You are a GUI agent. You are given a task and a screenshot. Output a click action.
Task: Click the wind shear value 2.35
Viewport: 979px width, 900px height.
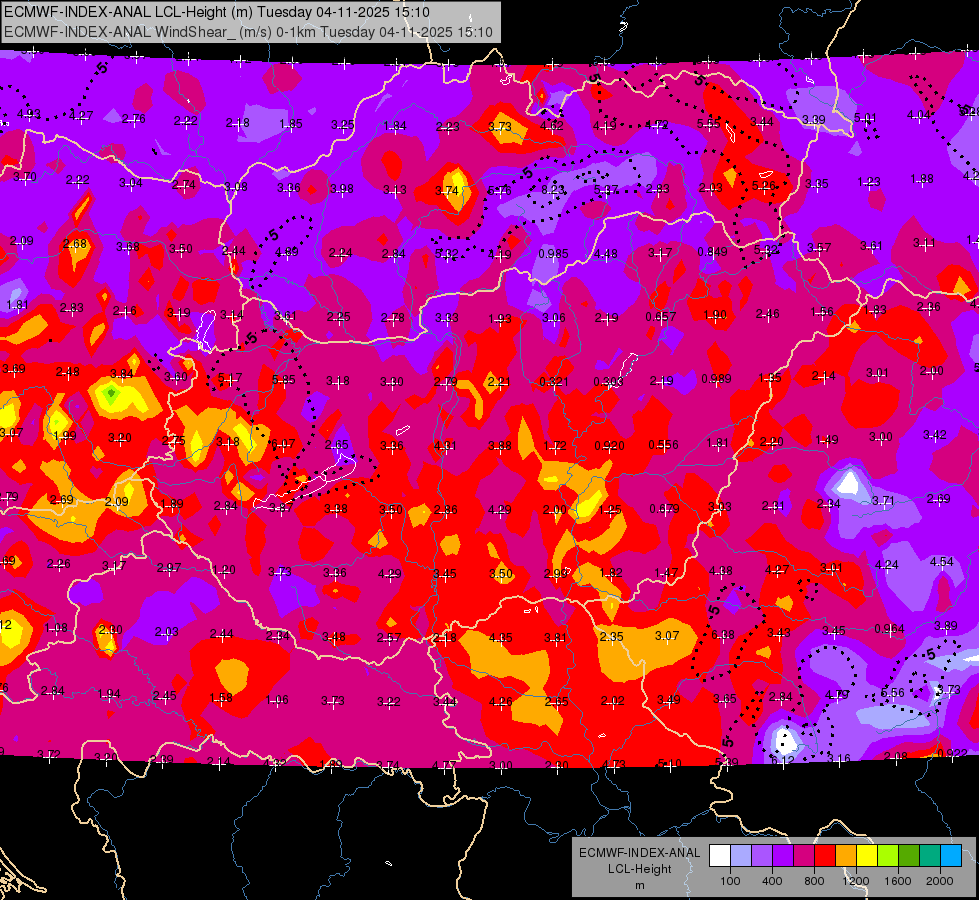611,636
